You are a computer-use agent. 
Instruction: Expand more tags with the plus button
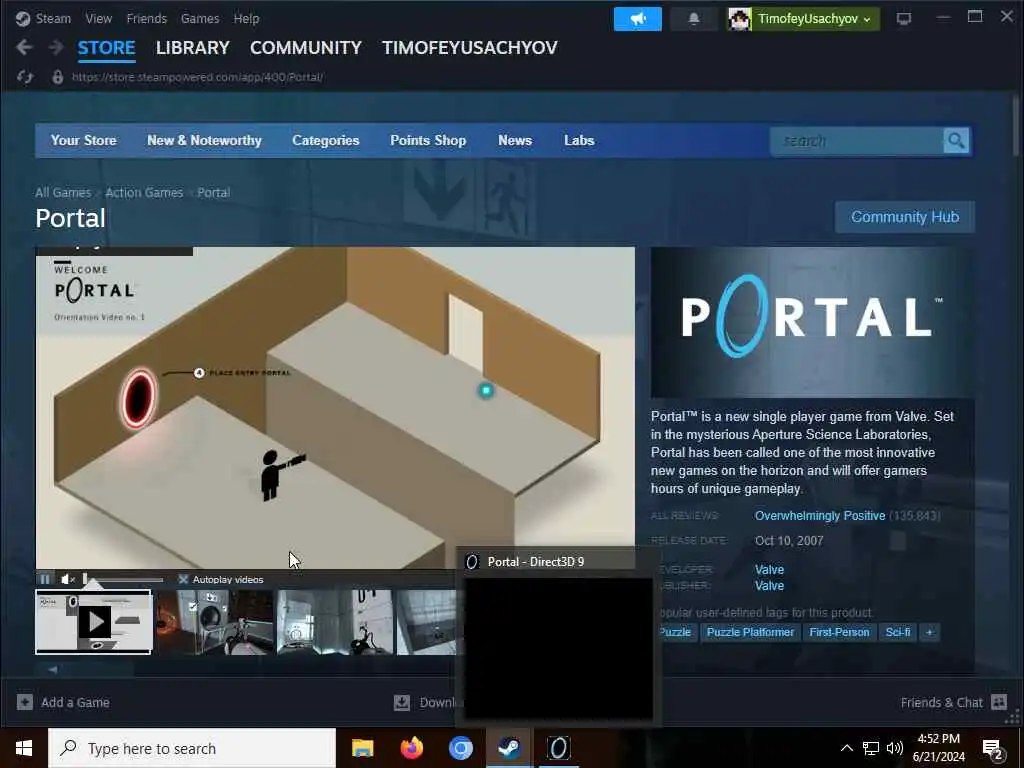pos(929,632)
